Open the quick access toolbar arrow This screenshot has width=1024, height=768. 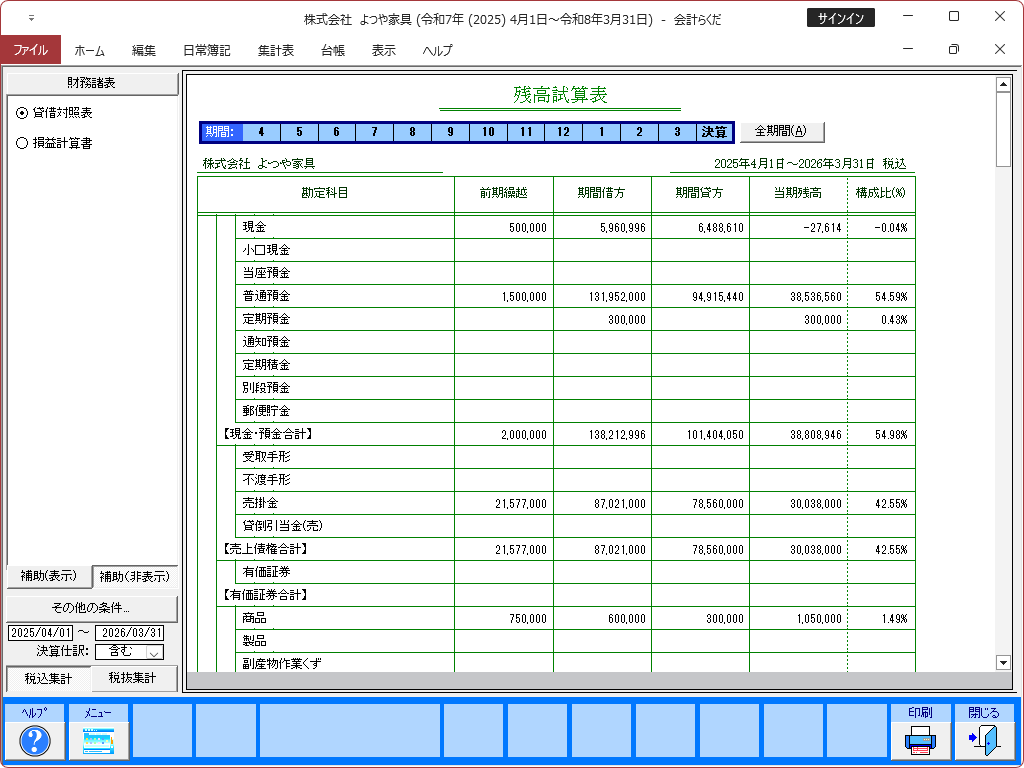click(x=31, y=18)
